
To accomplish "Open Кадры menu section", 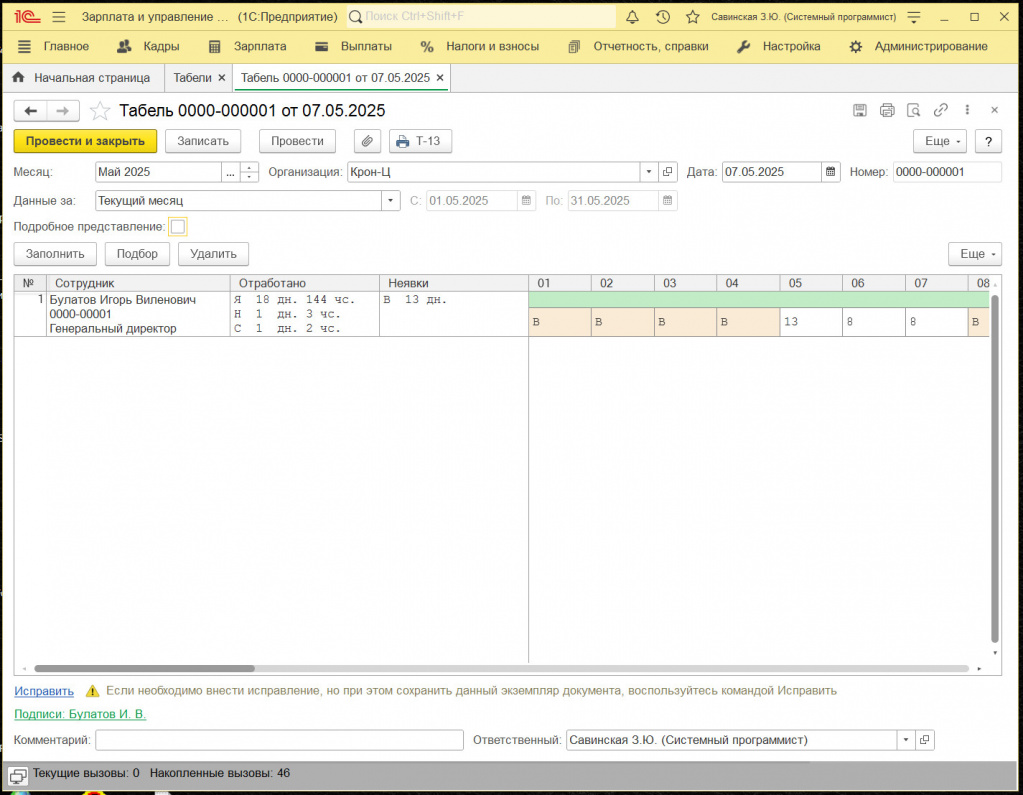I will (148, 46).
